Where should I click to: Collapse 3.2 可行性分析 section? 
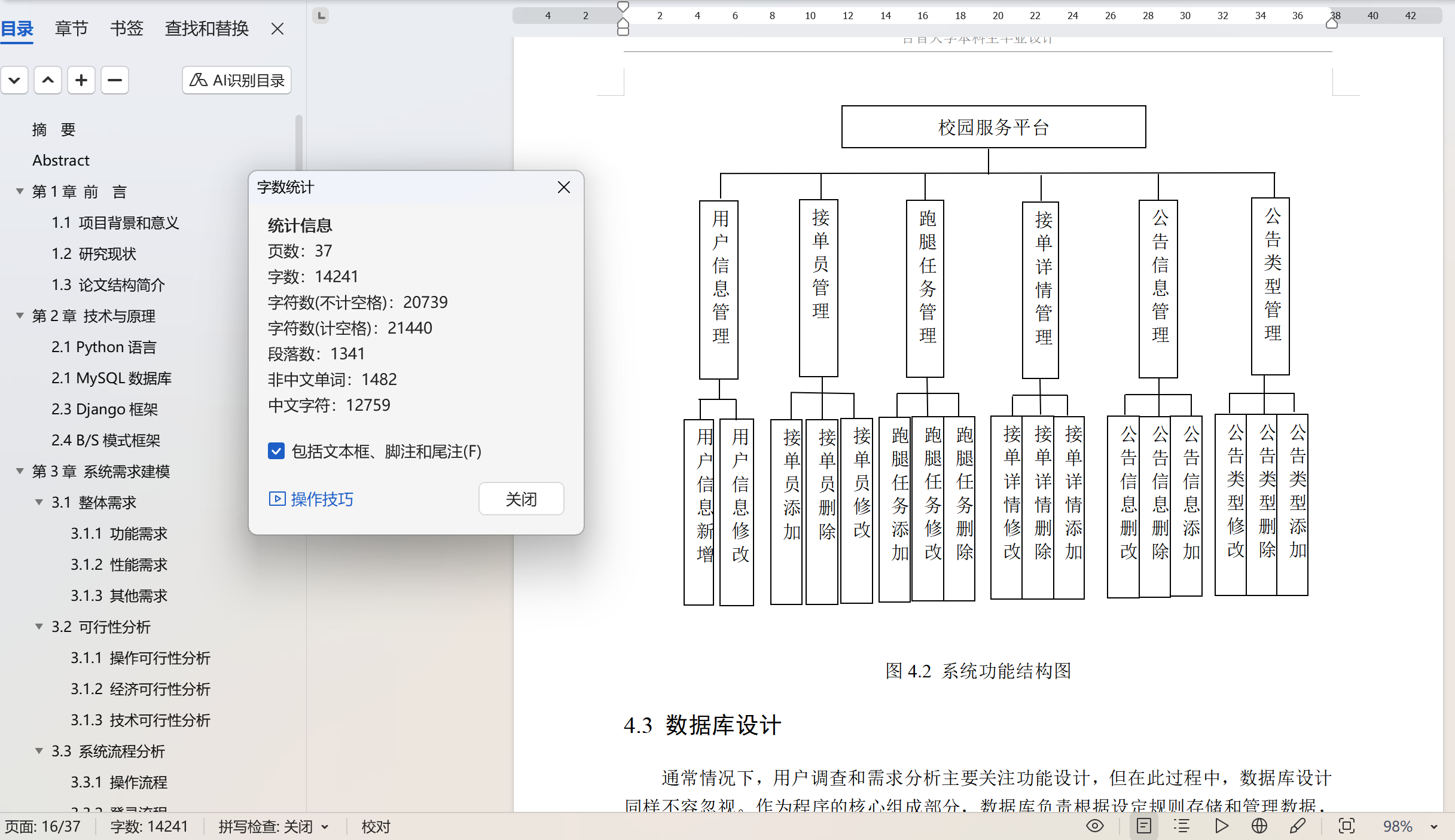pos(39,627)
